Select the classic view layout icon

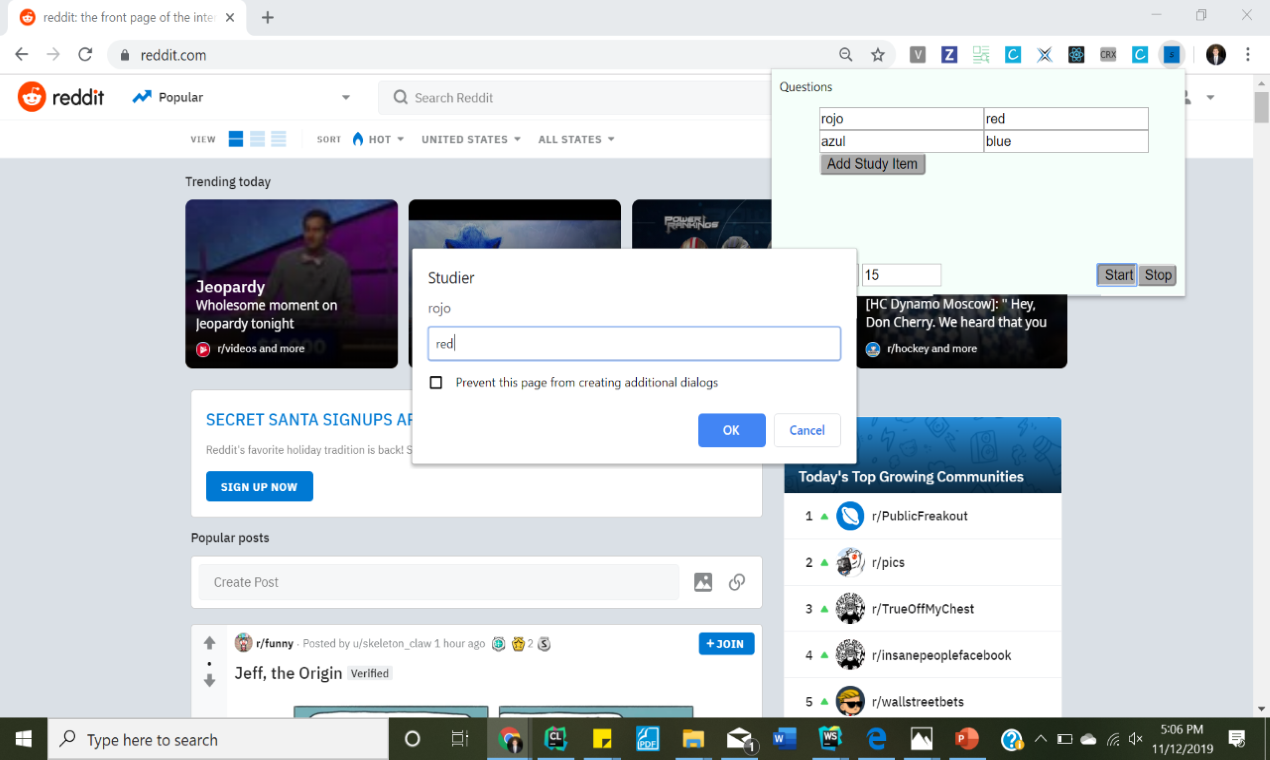click(257, 139)
